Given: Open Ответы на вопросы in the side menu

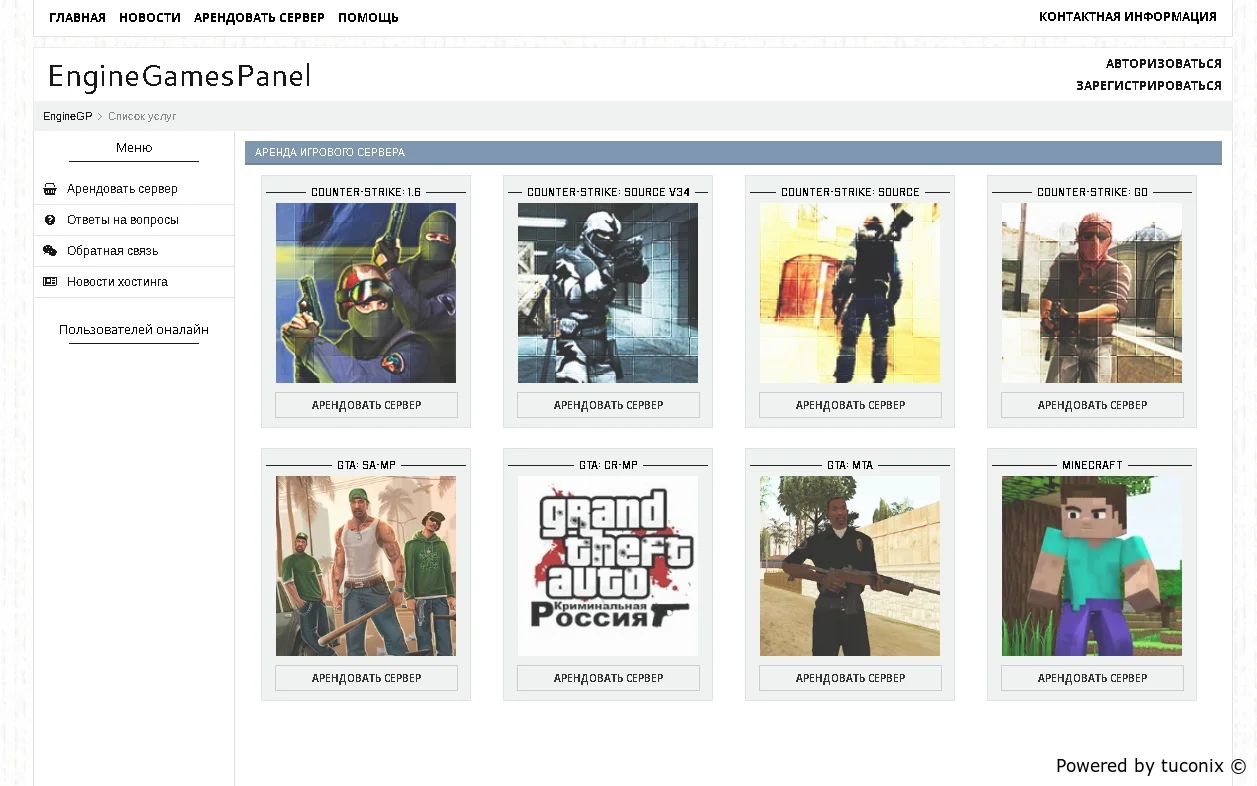Looking at the screenshot, I should [x=123, y=220].
